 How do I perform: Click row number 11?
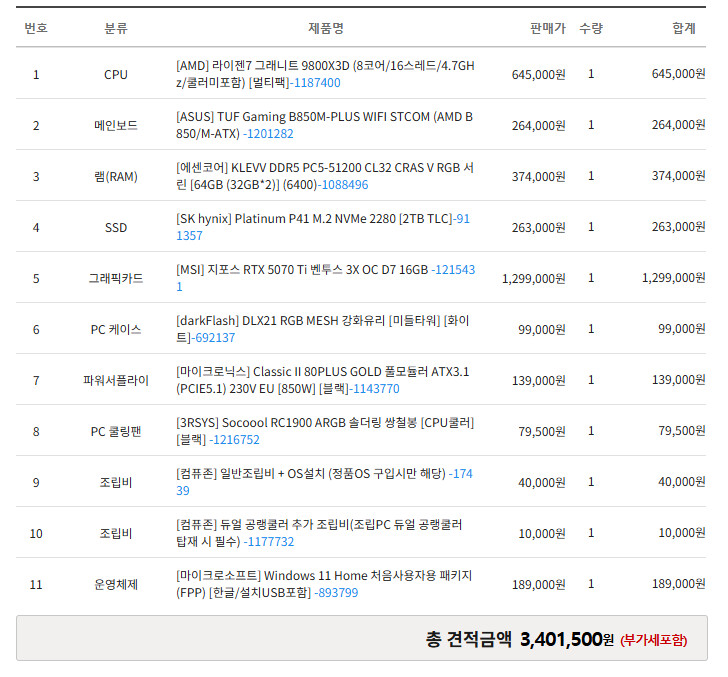click(x=36, y=584)
